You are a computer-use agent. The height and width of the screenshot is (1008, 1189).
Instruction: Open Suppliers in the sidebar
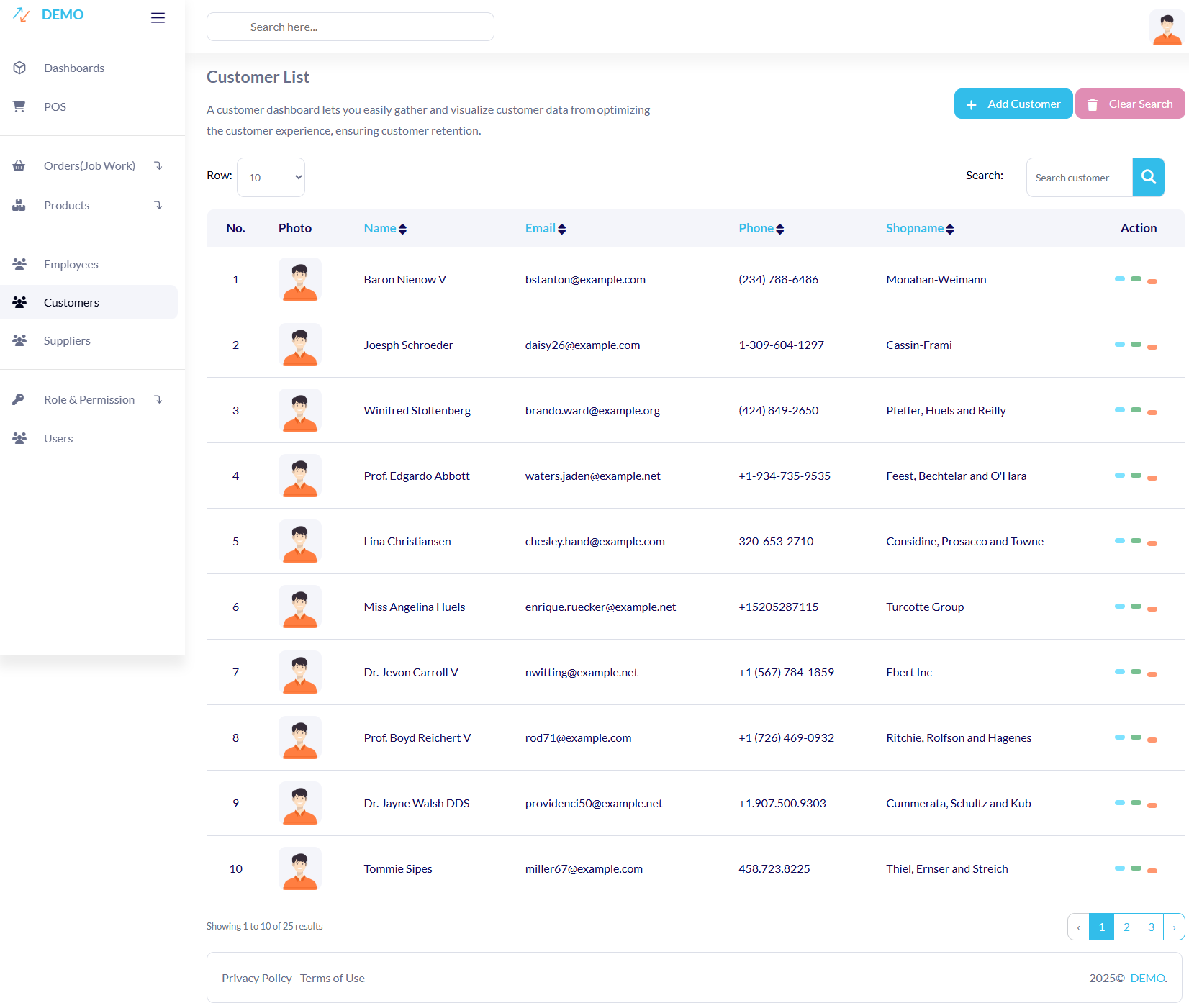pos(67,340)
